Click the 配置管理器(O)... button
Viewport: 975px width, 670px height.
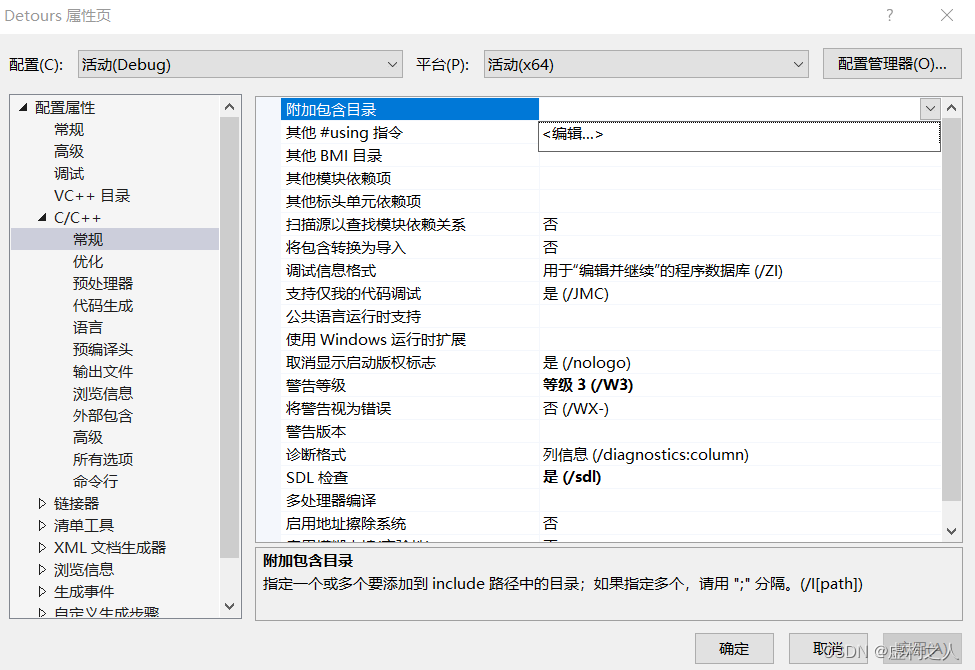pyautogui.click(x=892, y=63)
